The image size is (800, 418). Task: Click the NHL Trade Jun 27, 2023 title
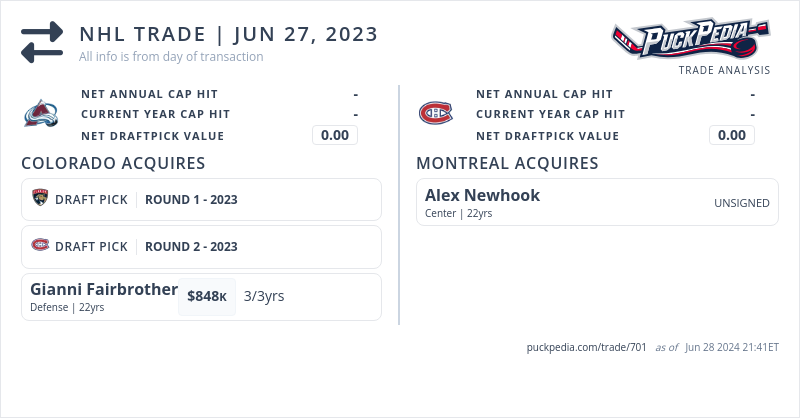point(229,34)
